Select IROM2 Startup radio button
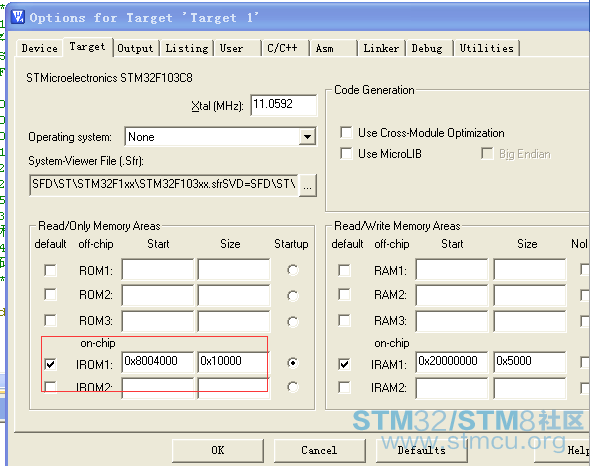The width and height of the screenshot is (590, 466). [292, 387]
